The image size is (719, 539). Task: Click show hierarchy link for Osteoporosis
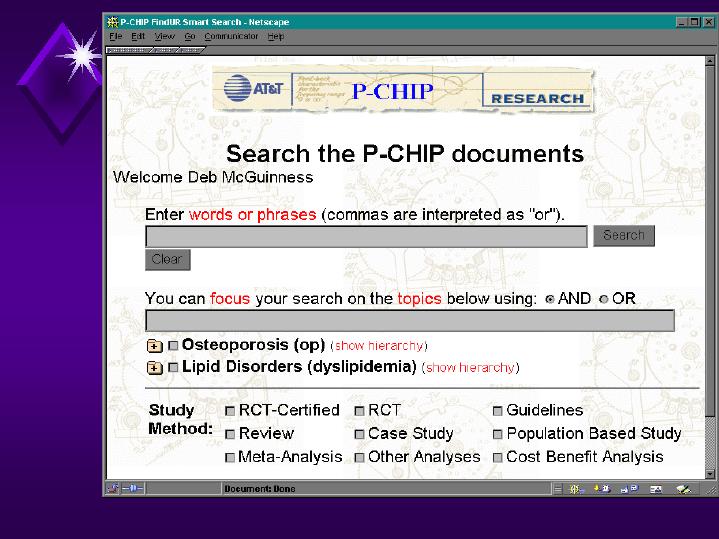[x=379, y=346]
